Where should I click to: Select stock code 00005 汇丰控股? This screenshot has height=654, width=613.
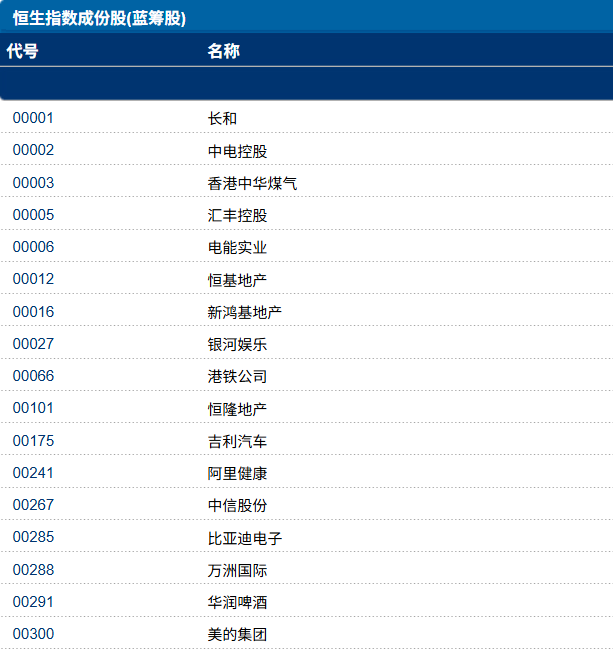coord(33,215)
